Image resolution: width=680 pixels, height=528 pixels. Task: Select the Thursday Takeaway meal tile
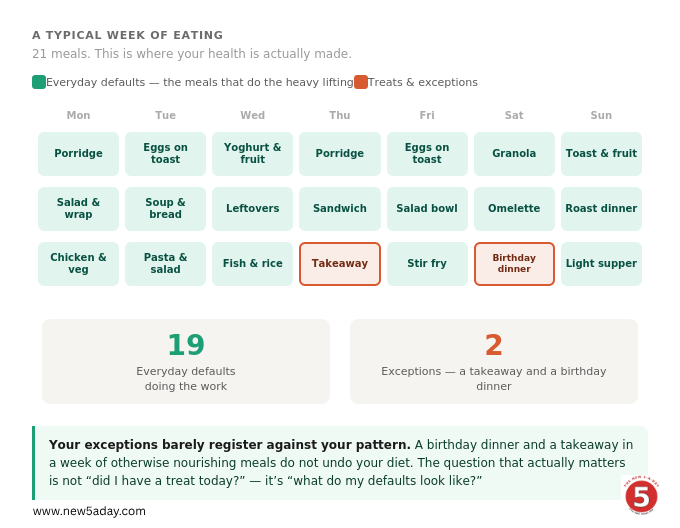point(340,264)
